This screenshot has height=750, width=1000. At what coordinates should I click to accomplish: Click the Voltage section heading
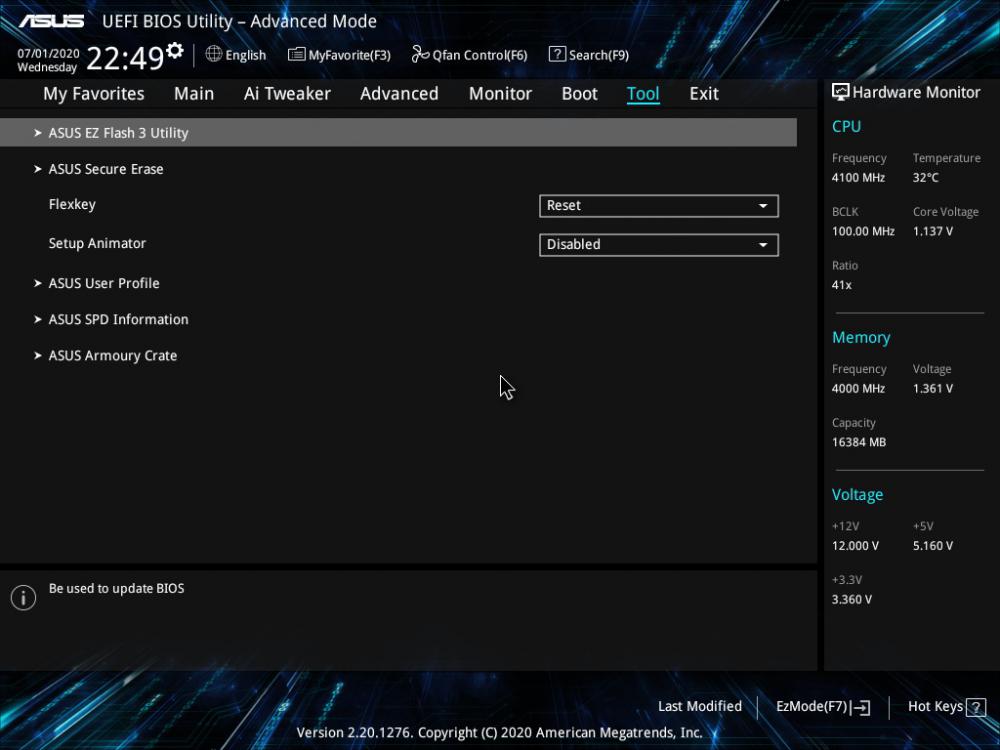[857, 495]
